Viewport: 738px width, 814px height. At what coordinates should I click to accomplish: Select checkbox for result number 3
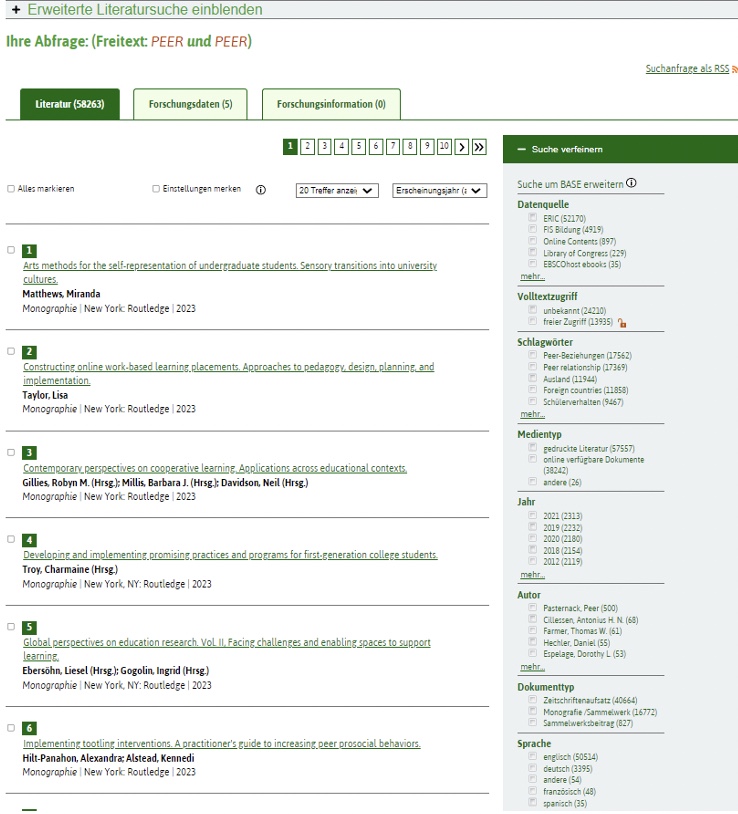pos(11,452)
